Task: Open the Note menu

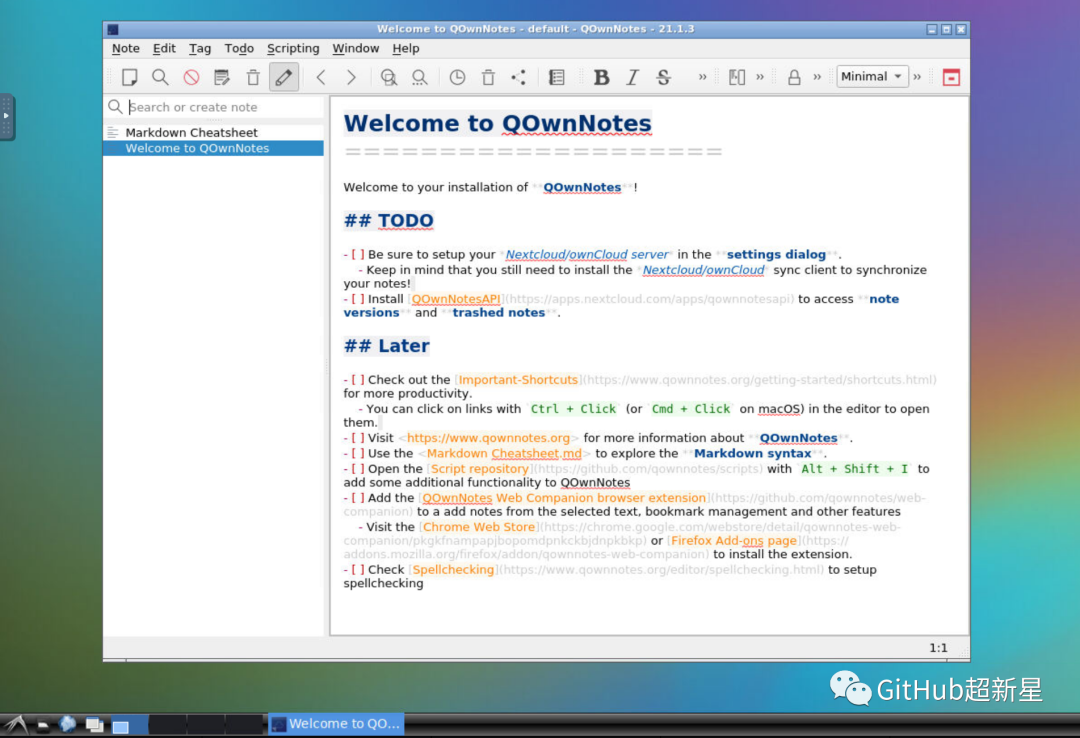Action: (125, 48)
